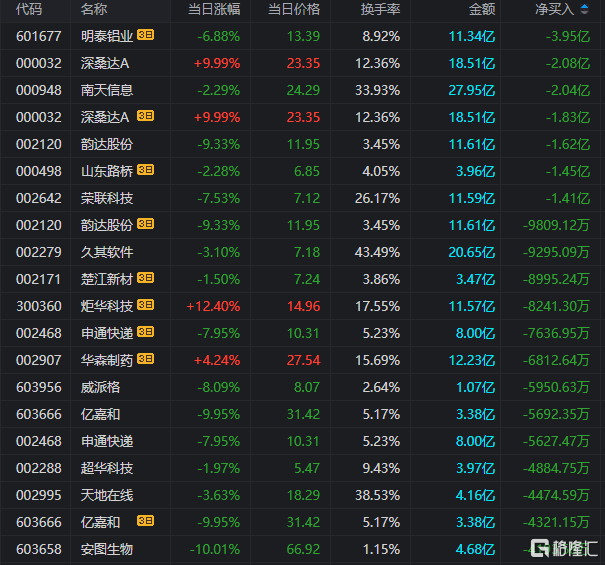Viewport: 605px width, 565px height.
Task: Open stock code 000948
Action: tap(39, 90)
